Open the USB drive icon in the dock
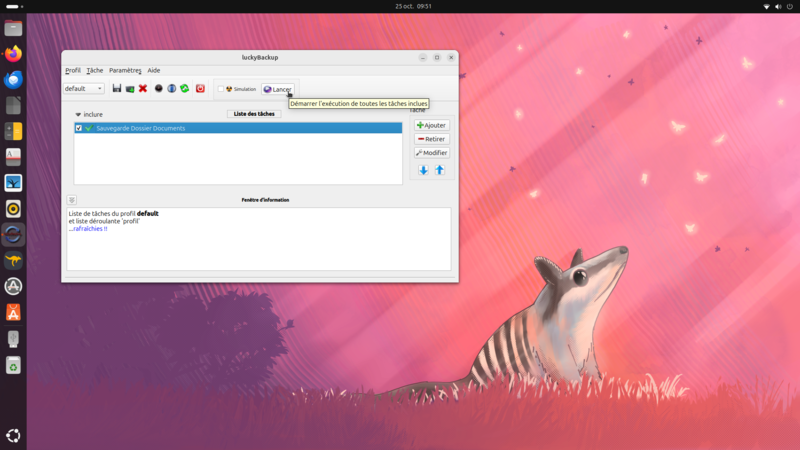 coord(13,339)
